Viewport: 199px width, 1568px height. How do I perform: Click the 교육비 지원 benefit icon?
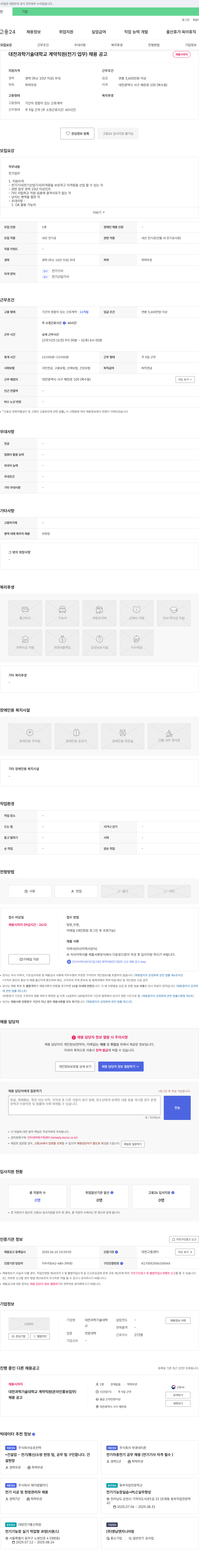(136, 613)
